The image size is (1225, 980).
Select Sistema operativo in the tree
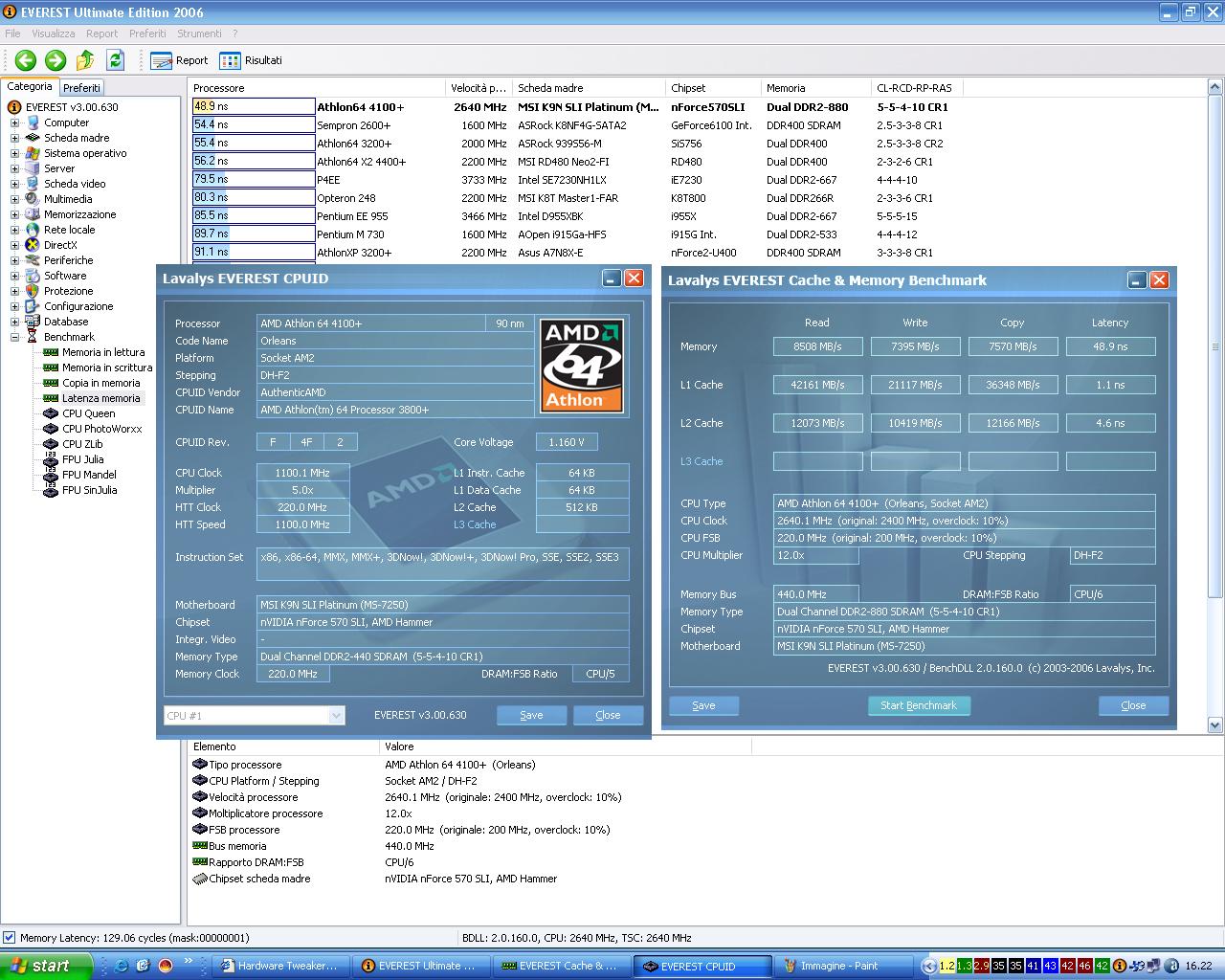(85, 153)
